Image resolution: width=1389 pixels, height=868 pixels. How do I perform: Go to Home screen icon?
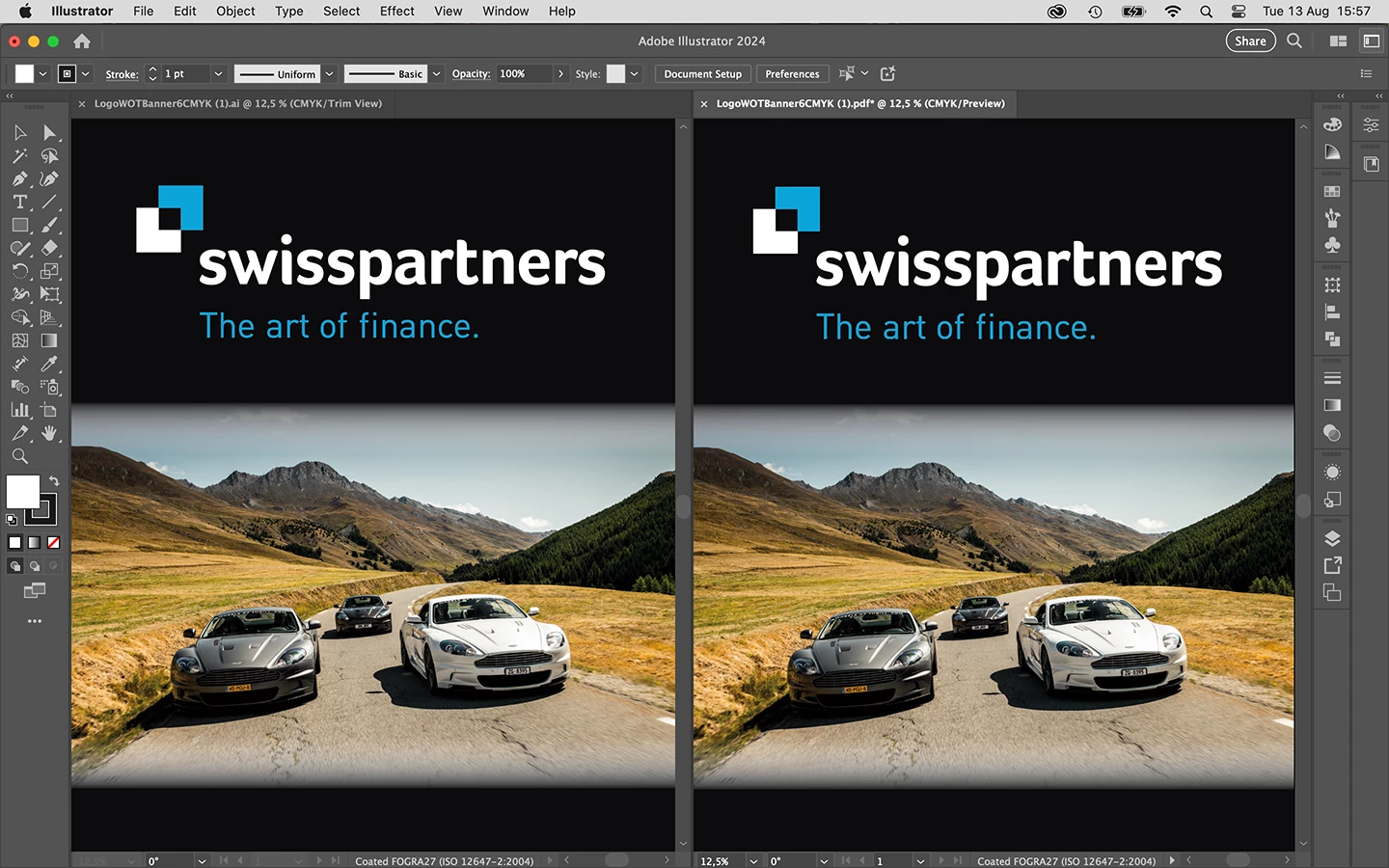point(82,41)
